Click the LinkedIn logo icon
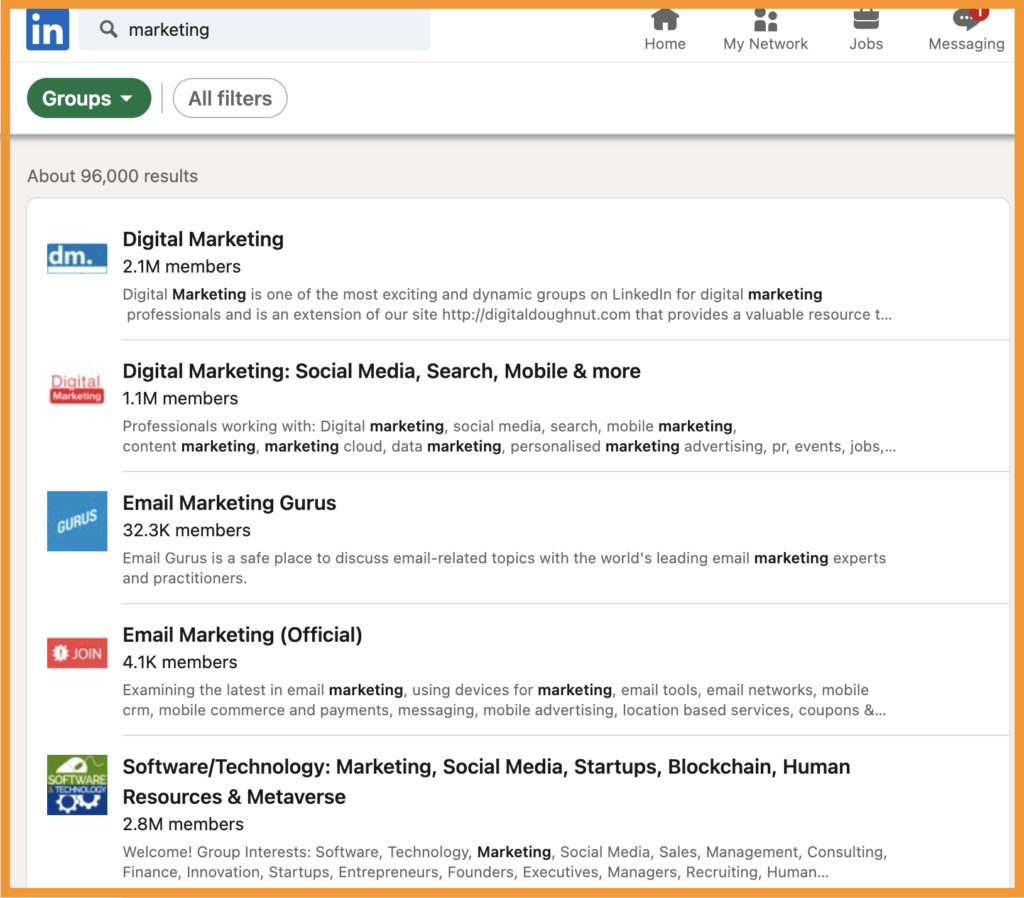The image size is (1024, 898). 47,29
